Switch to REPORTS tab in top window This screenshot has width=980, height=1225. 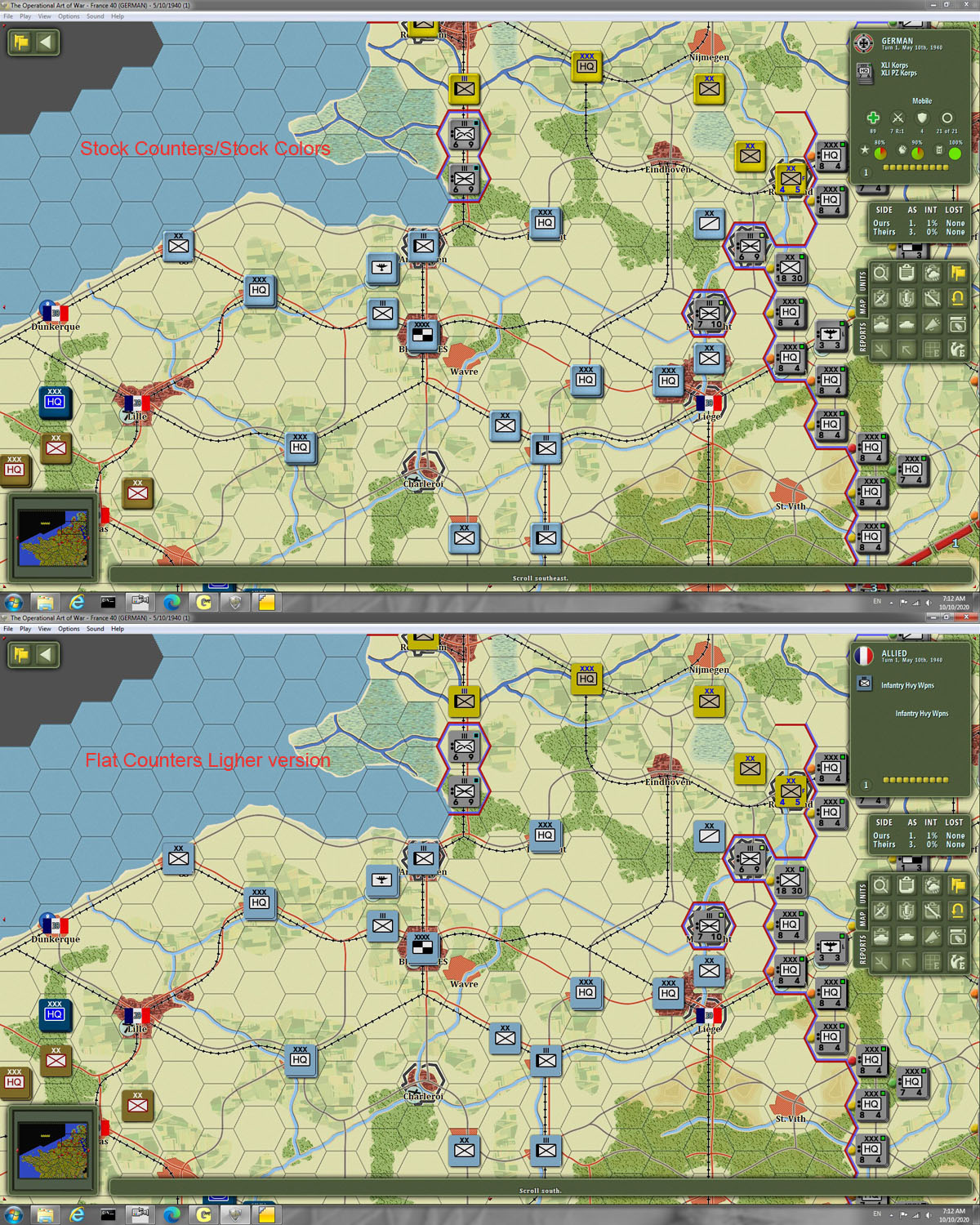pyautogui.click(x=862, y=337)
